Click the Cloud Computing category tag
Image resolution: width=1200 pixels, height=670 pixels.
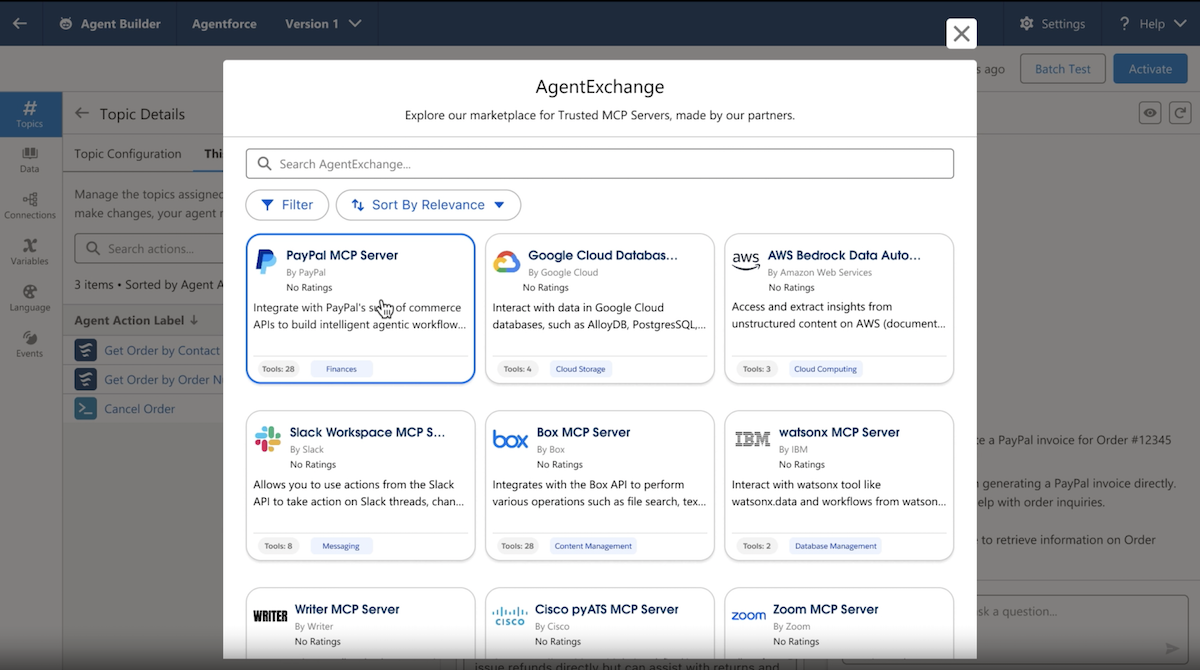(825, 369)
